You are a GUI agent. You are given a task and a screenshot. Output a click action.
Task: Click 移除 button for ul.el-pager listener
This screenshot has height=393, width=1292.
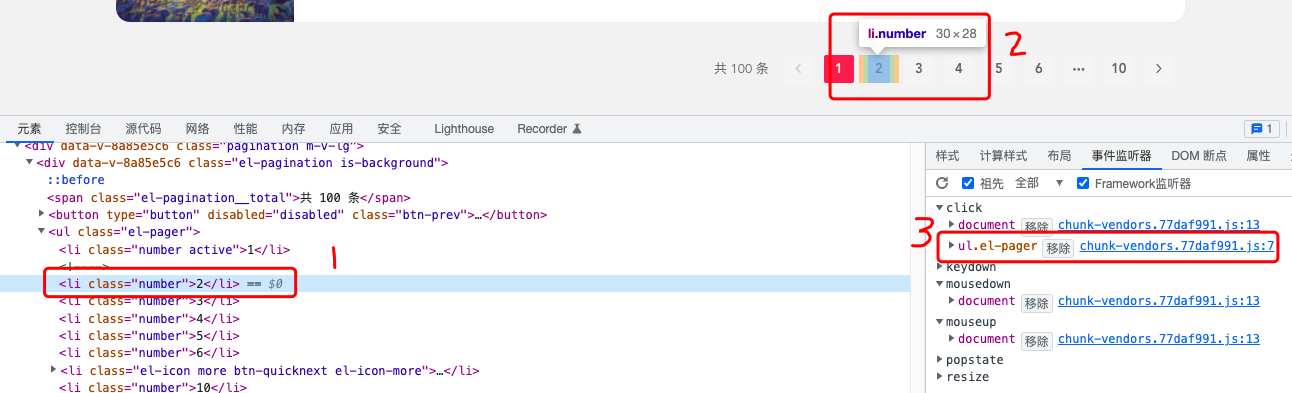pyautogui.click(x=1057, y=247)
